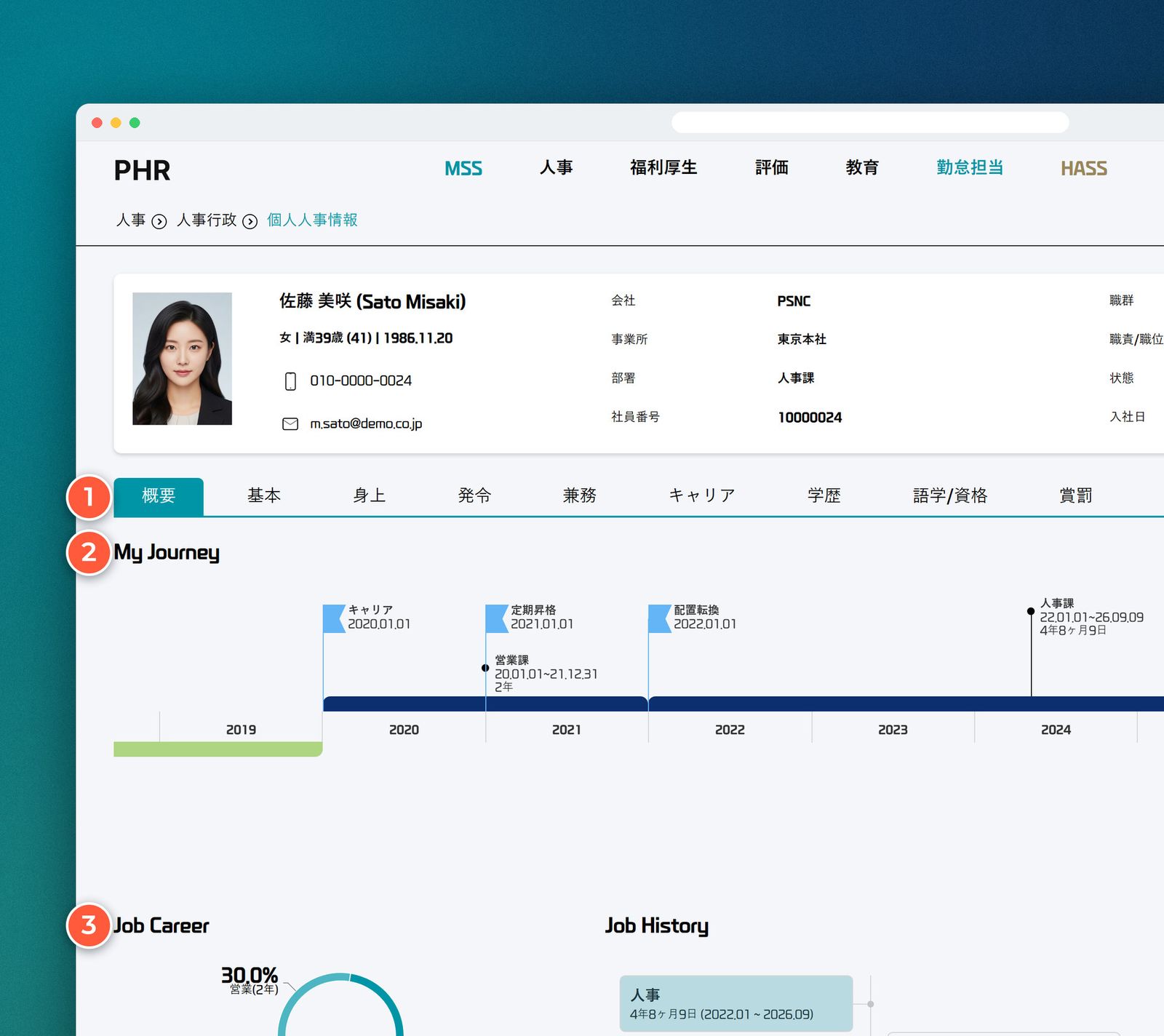
Task: Click the envelope icon beside m.sato@demo.co.jp
Action: tap(290, 423)
